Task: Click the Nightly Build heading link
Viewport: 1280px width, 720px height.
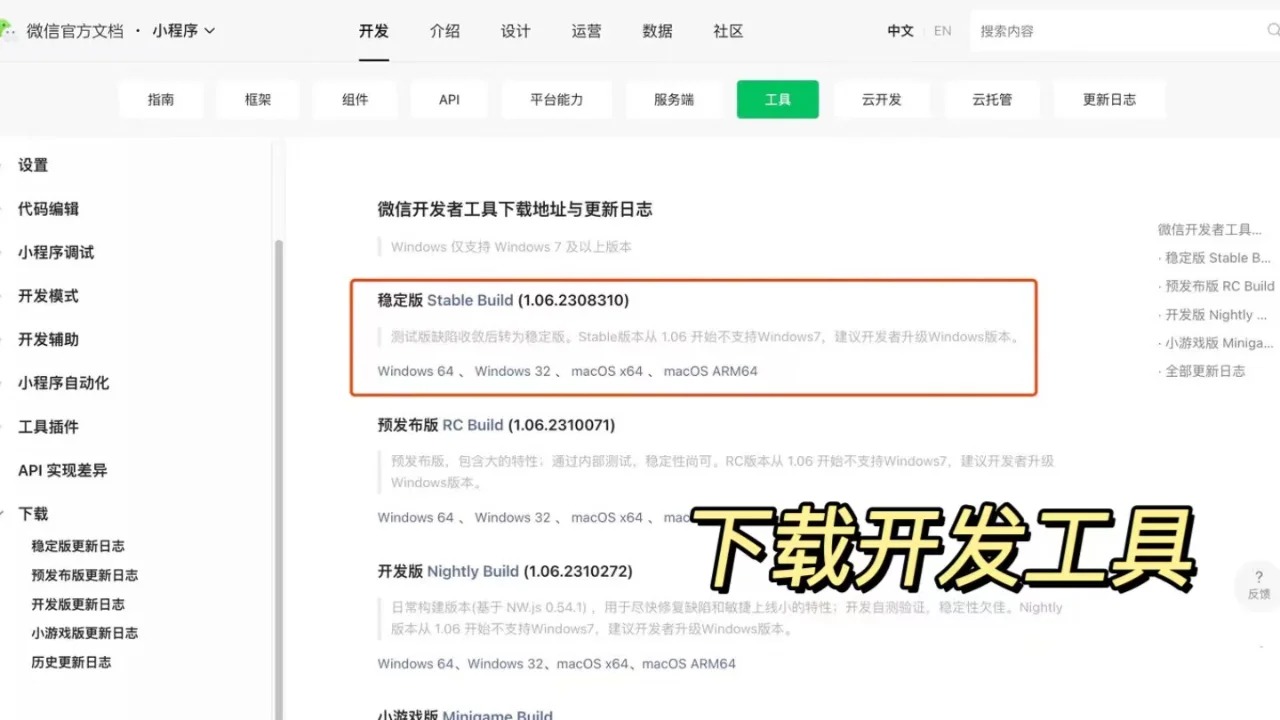Action: [x=473, y=571]
